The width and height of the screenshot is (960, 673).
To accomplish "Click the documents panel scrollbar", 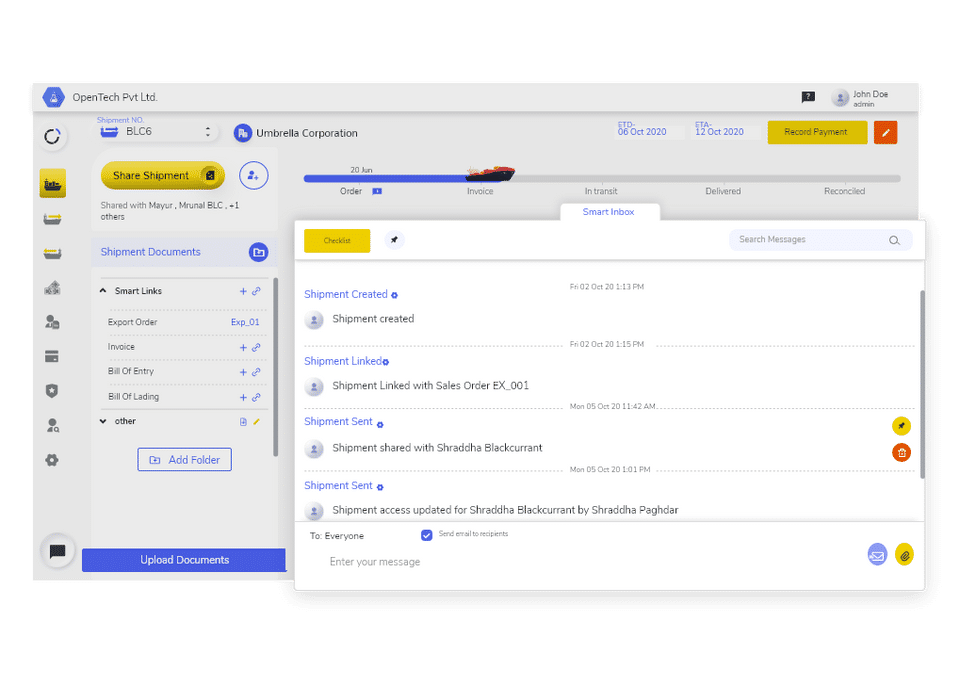I will tap(276, 367).
